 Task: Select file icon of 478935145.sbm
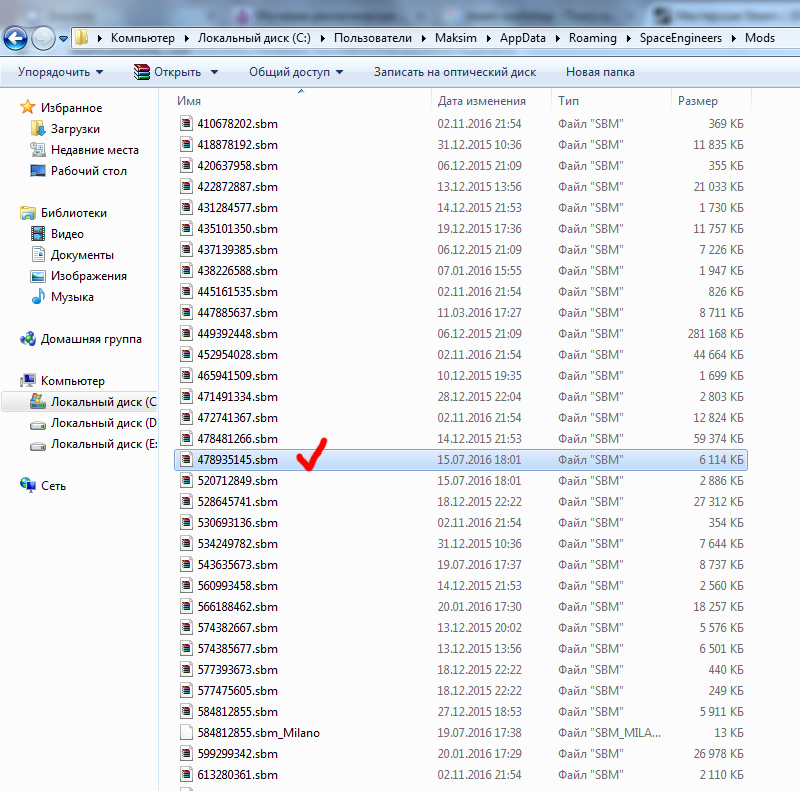[x=186, y=459]
